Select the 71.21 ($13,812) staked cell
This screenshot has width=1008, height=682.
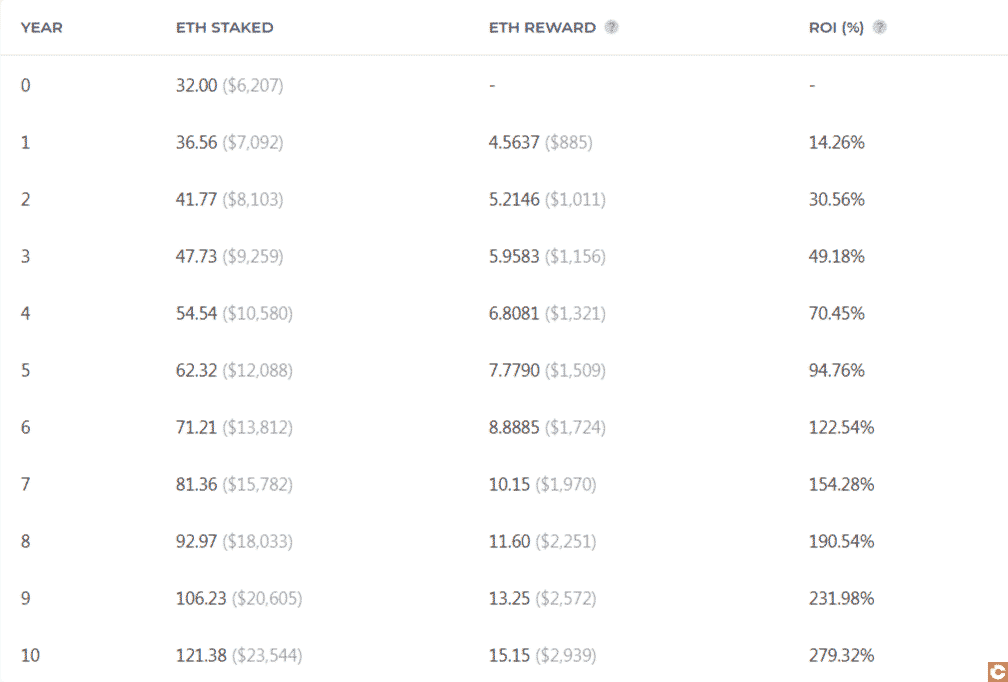(234, 427)
